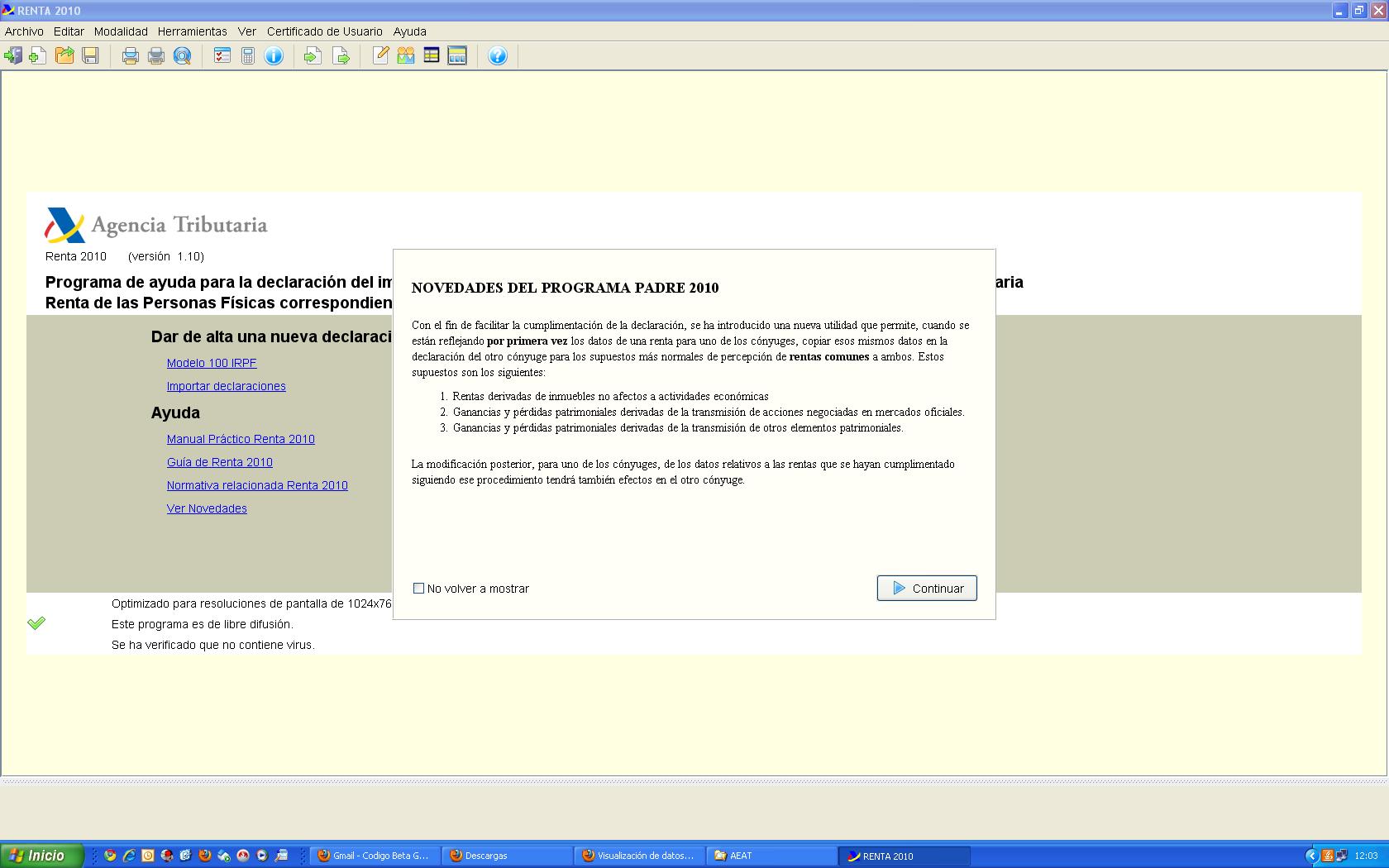Click the blue help question mark icon

pyautogui.click(x=498, y=56)
